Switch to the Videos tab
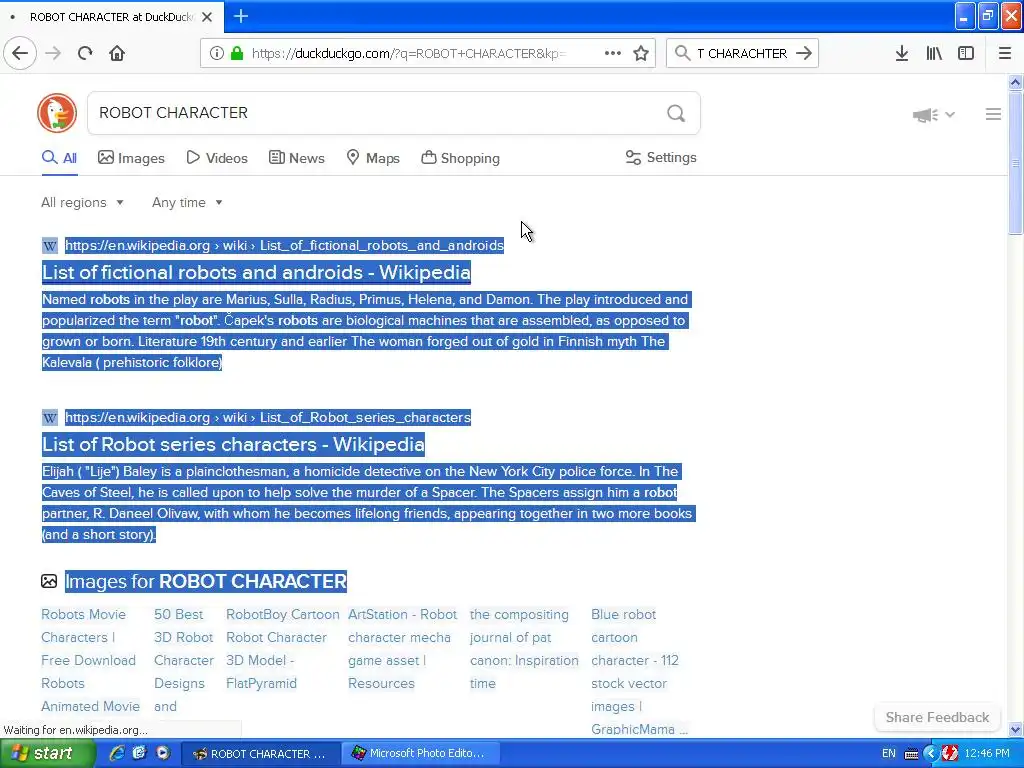Screen dimensions: 1024x768 [x=217, y=158]
